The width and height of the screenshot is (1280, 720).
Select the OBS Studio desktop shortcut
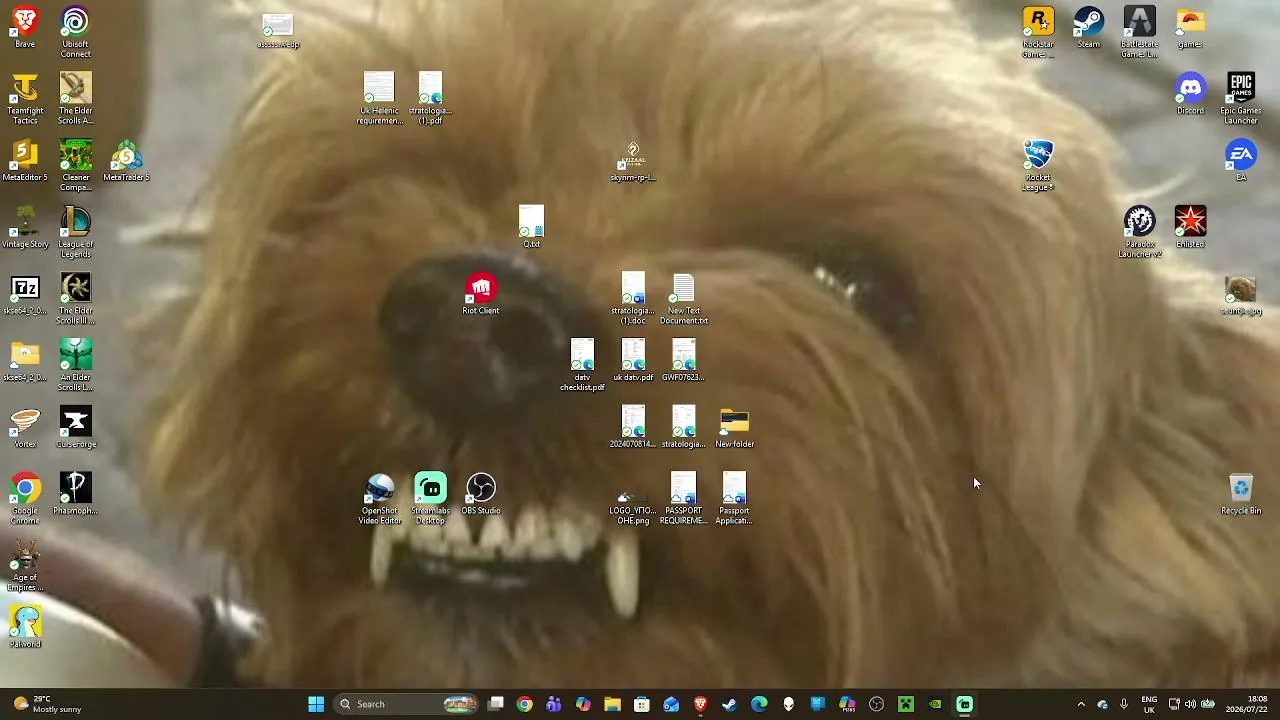481,495
